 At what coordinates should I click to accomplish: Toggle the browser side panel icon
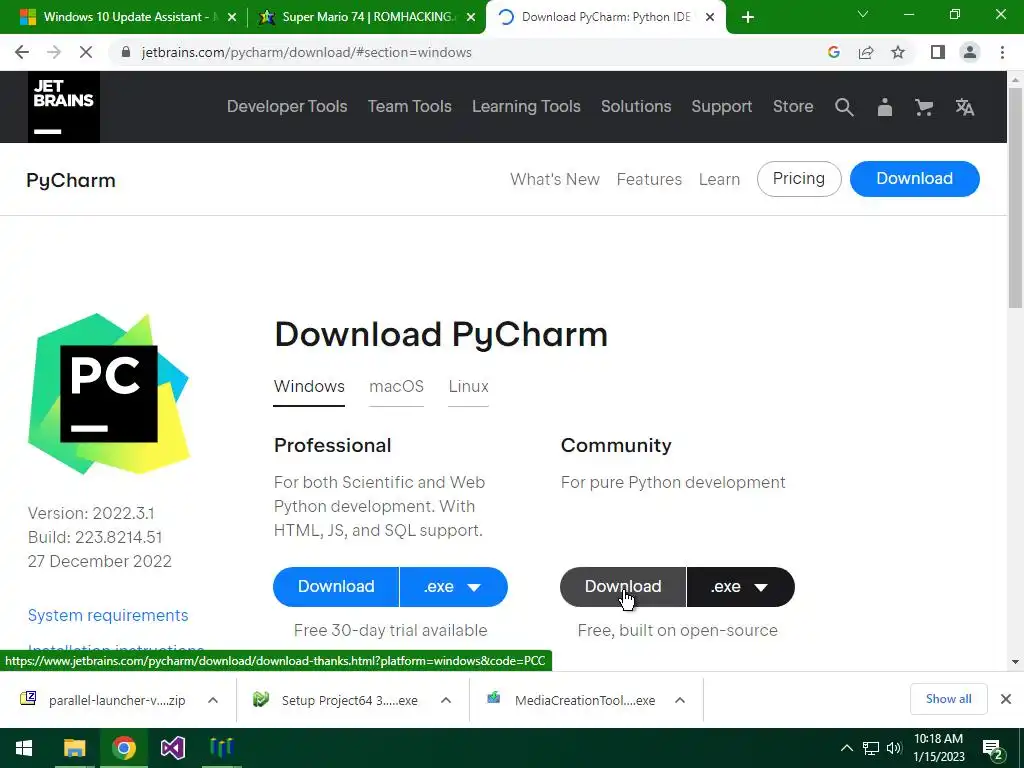[938, 52]
